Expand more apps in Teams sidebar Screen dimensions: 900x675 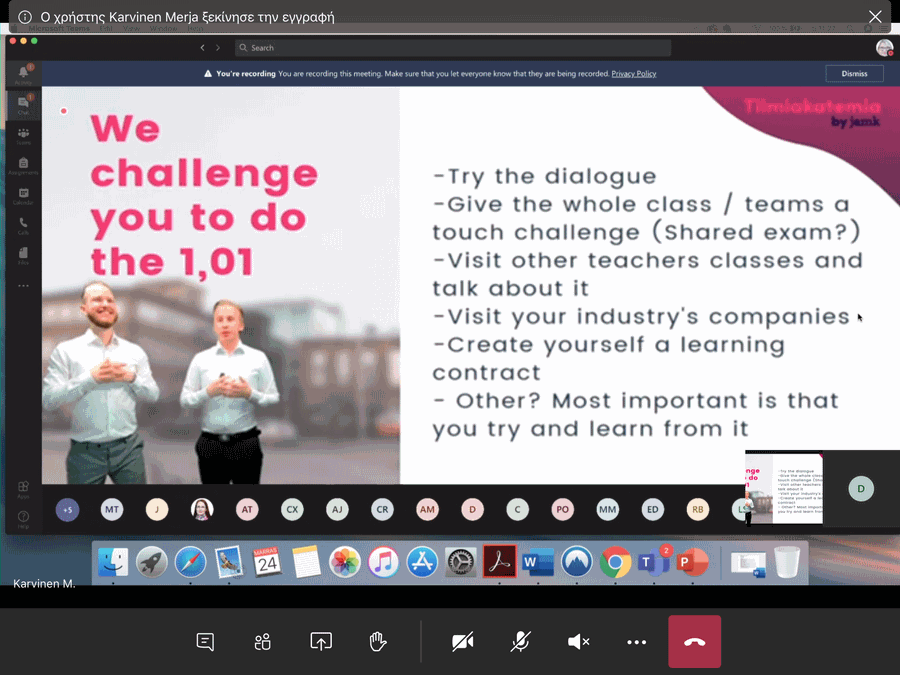click(23, 286)
